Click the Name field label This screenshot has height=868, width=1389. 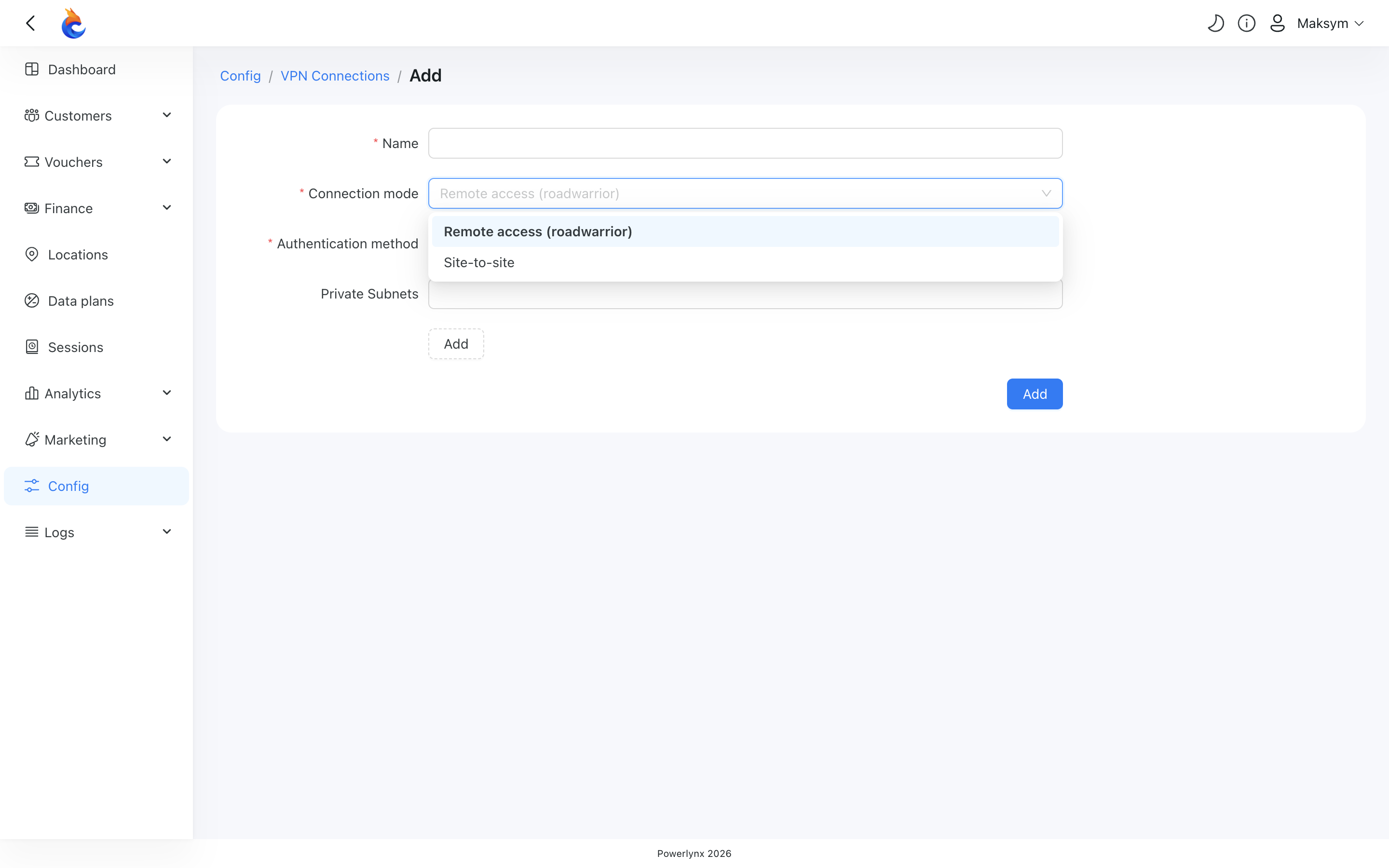400,144
